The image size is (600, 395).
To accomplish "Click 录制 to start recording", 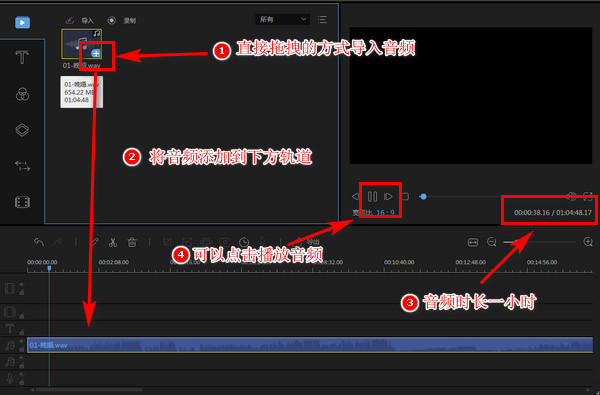I will pyautogui.click(x=122, y=21).
